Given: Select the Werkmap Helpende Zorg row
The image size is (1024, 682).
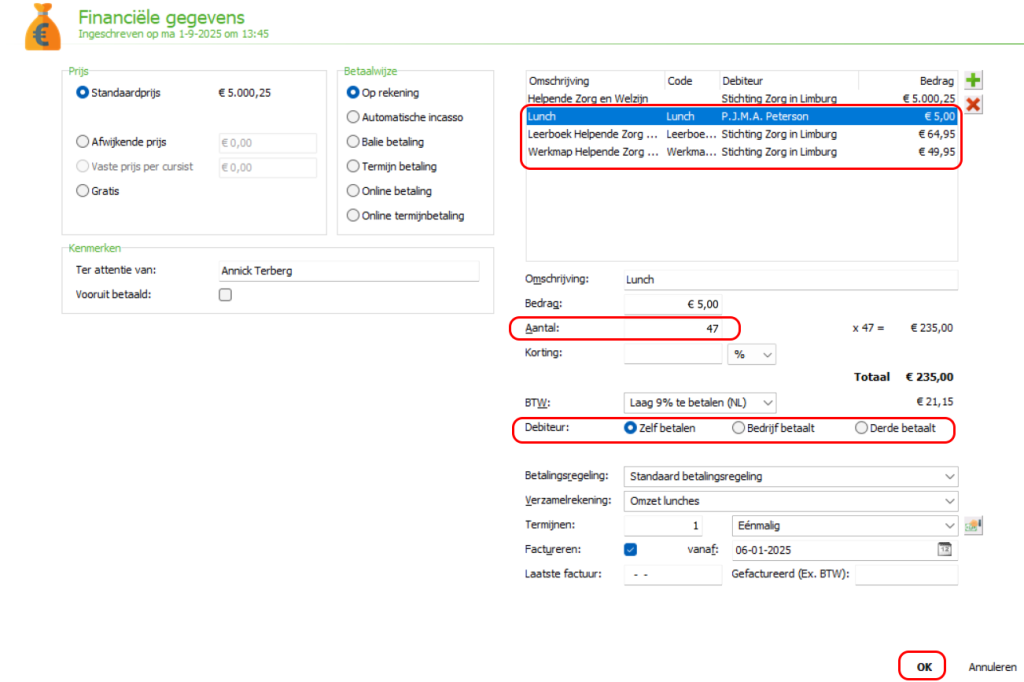Looking at the screenshot, I should pos(741,152).
